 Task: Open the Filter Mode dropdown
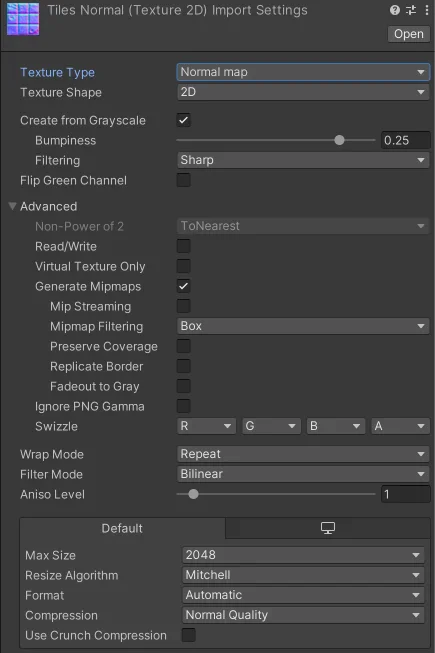tap(303, 474)
